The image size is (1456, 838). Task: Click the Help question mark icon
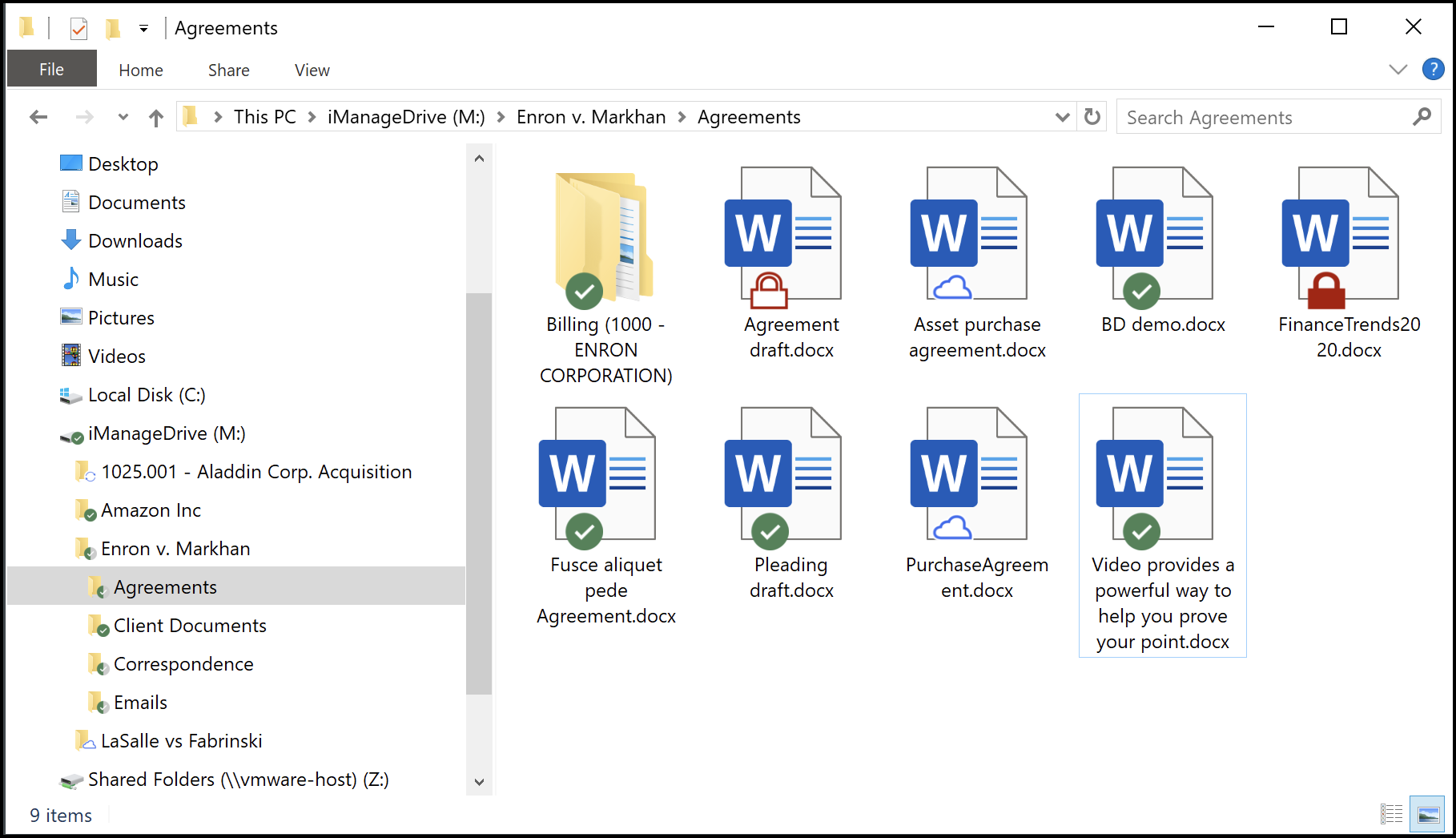[1432, 69]
